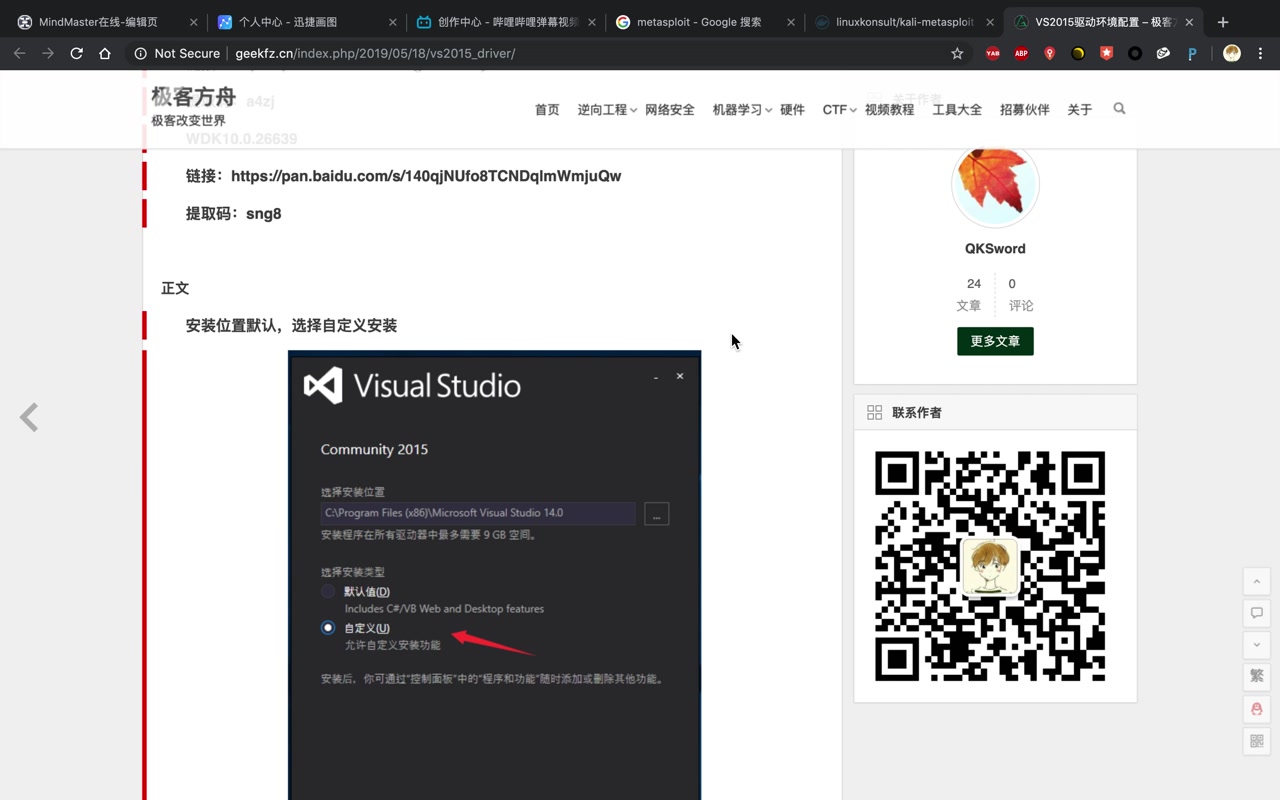Open 关于 in the site navigation
This screenshot has height=800, width=1280.
coord(1080,110)
